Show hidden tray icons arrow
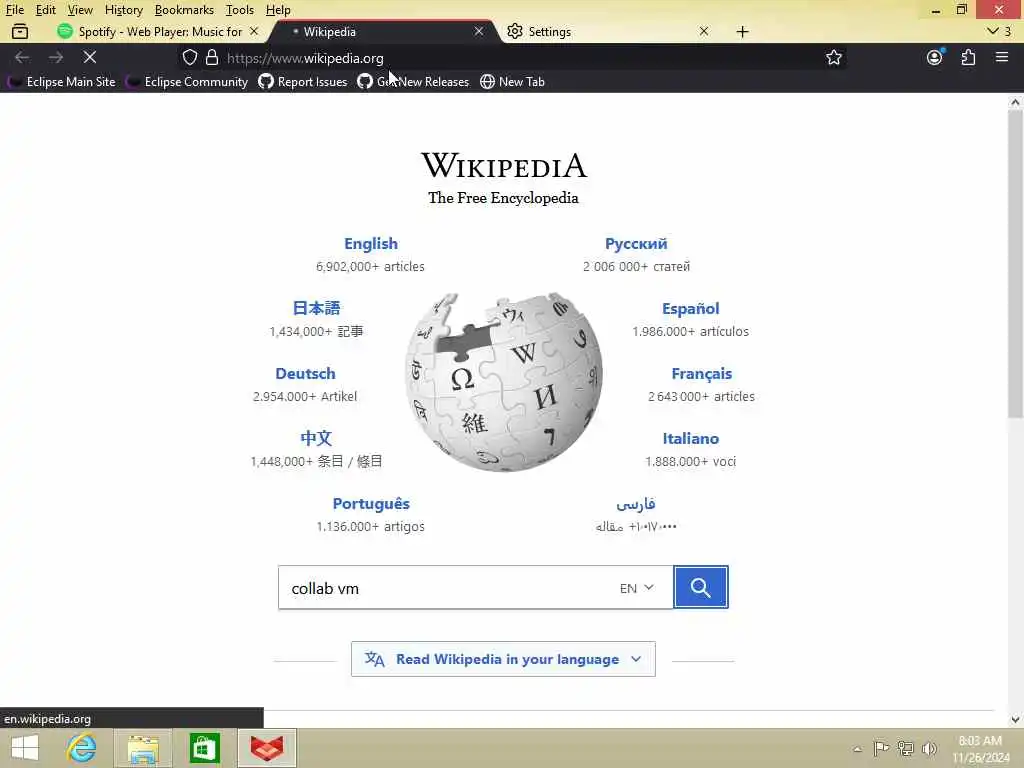 [x=857, y=749]
